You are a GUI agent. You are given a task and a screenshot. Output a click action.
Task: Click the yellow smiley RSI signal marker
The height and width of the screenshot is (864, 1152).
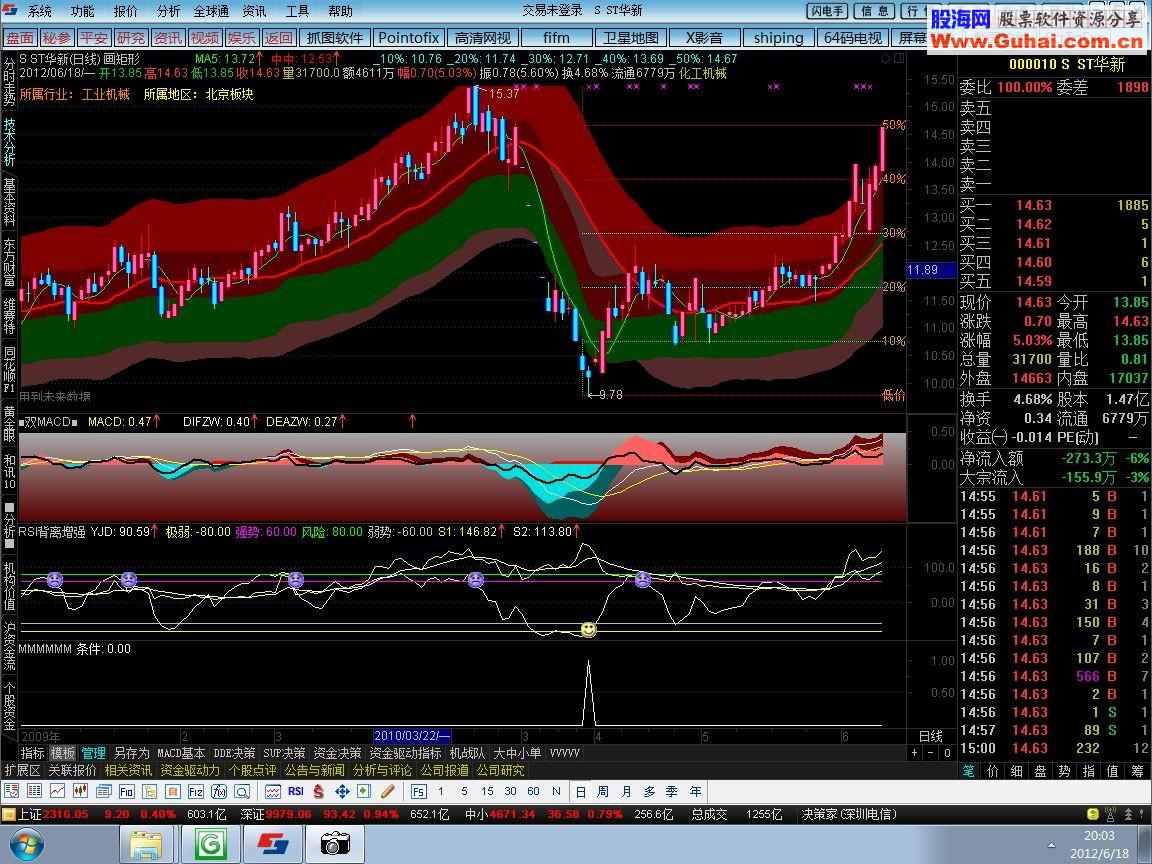click(x=588, y=630)
